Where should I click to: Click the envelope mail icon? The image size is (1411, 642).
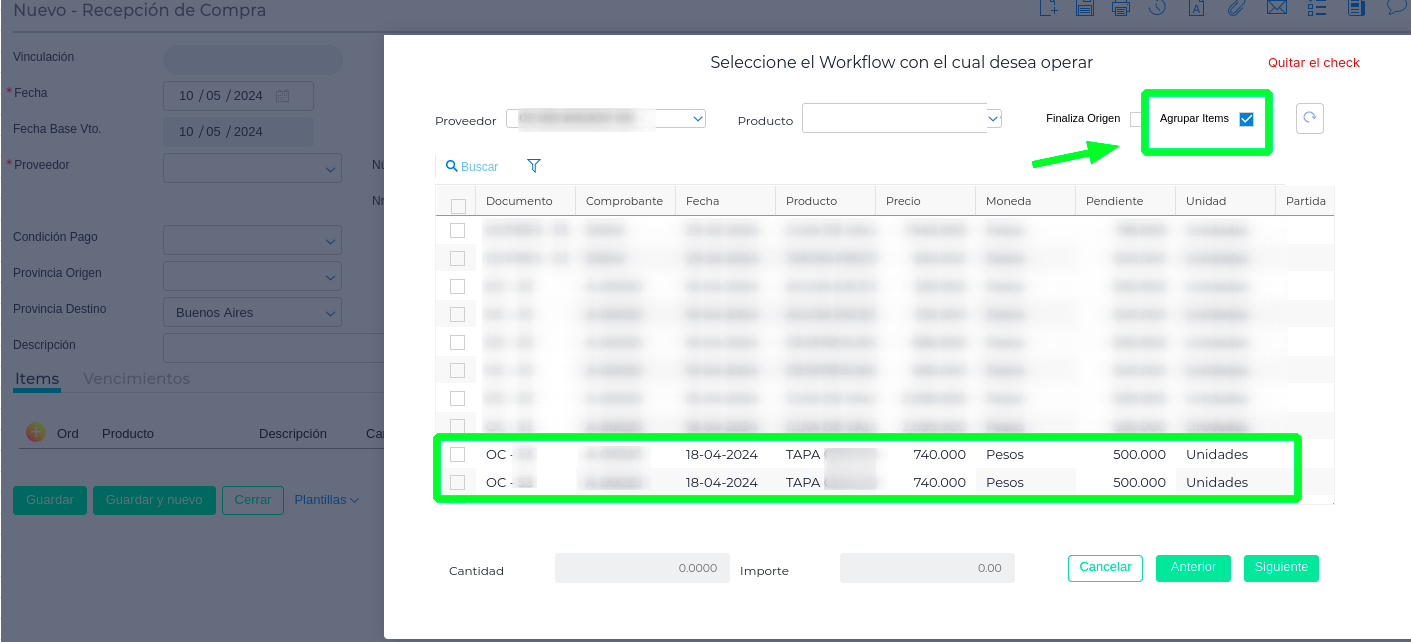1277,8
